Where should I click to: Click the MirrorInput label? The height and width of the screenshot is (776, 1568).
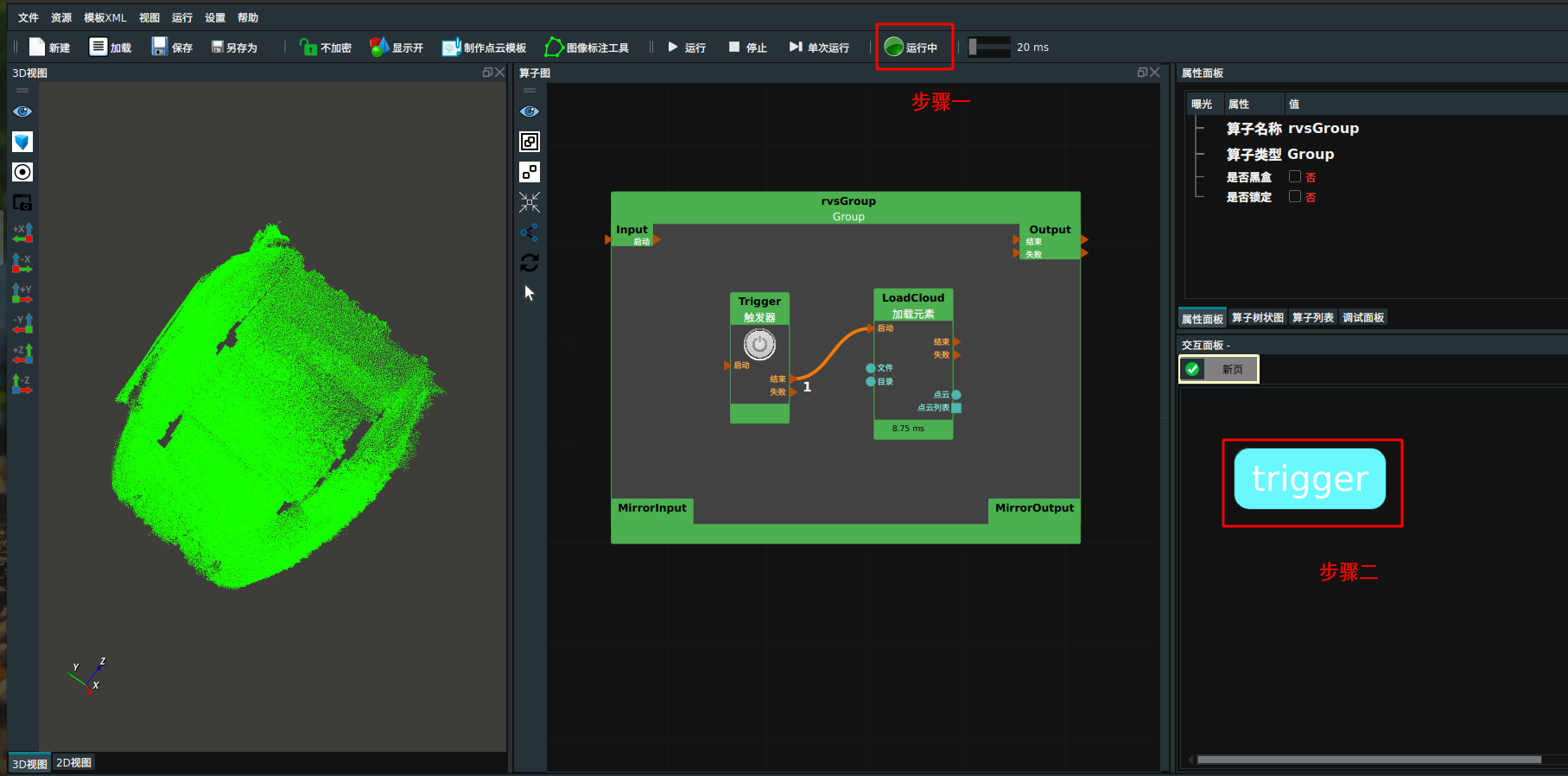pos(652,508)
